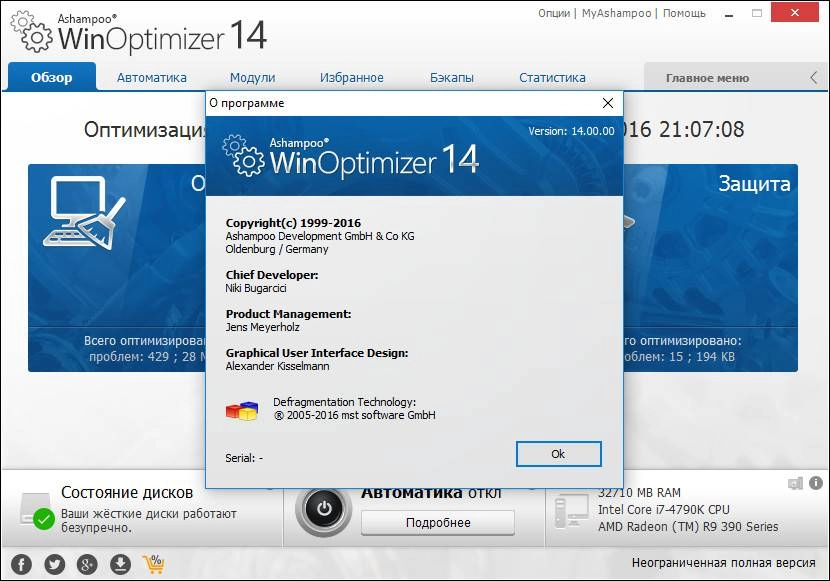
Task: Open the Статистика tab
Action: [x=552, y=78]
